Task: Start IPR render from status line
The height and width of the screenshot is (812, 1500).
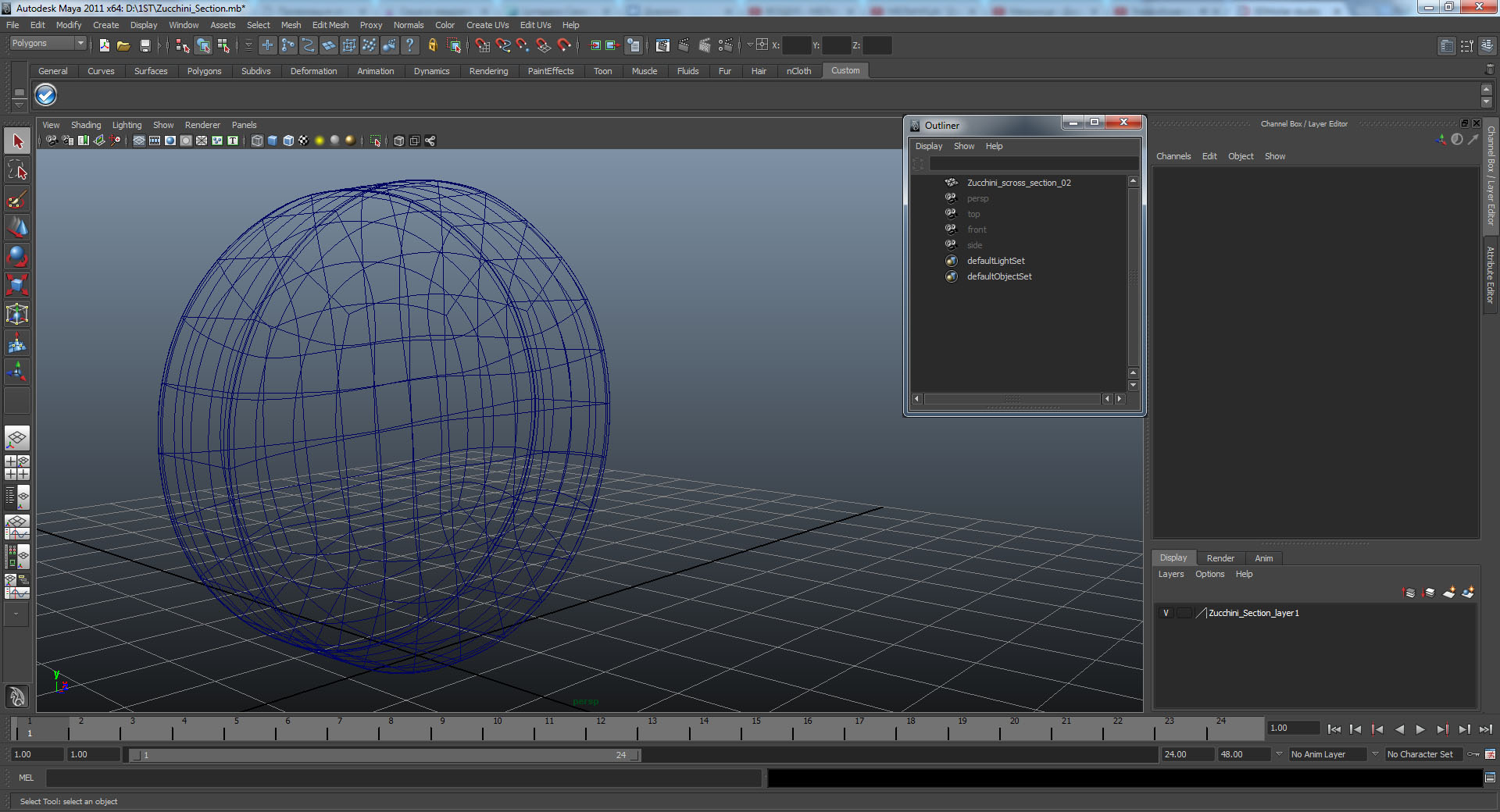Action: (705, 45)
